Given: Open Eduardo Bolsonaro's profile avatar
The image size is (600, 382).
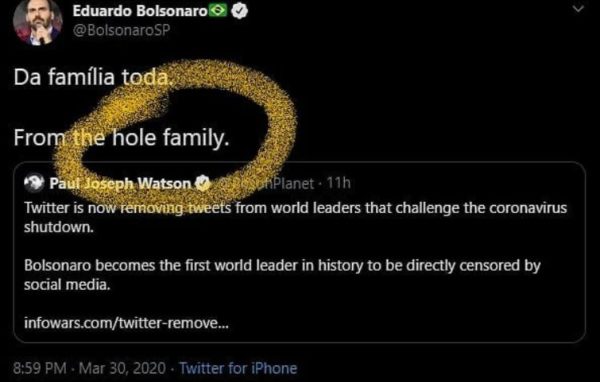Looking at the screenshot, I should click(x=37, y=21).
